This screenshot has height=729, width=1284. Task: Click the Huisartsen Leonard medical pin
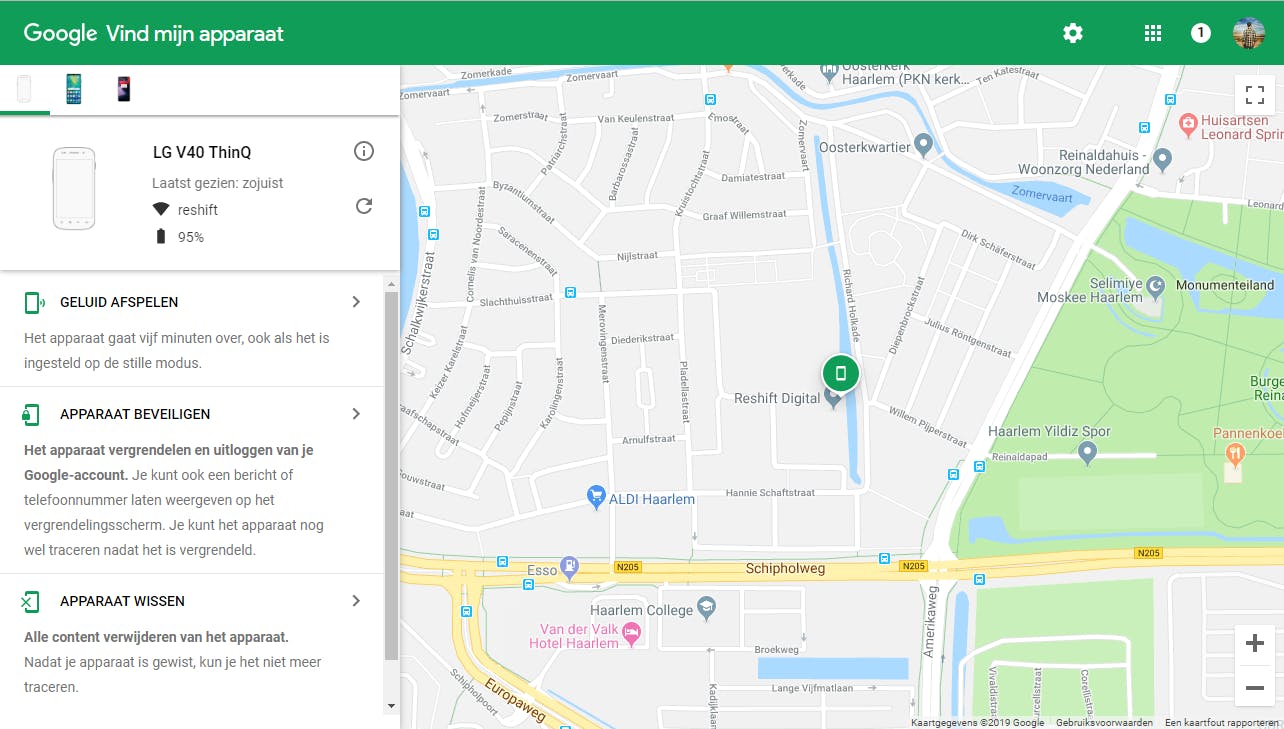click(x=1188, y=124)
